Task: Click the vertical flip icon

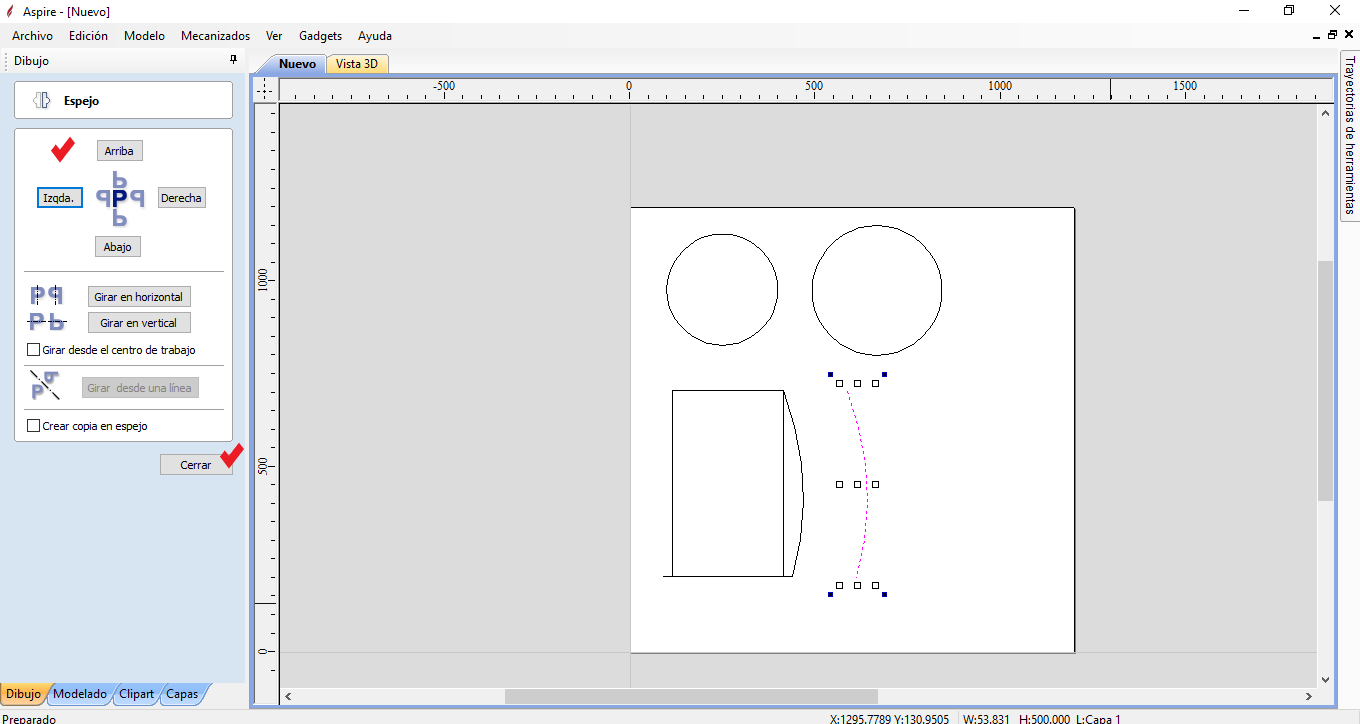Action: pyautogui.click(x=47, y=322)
